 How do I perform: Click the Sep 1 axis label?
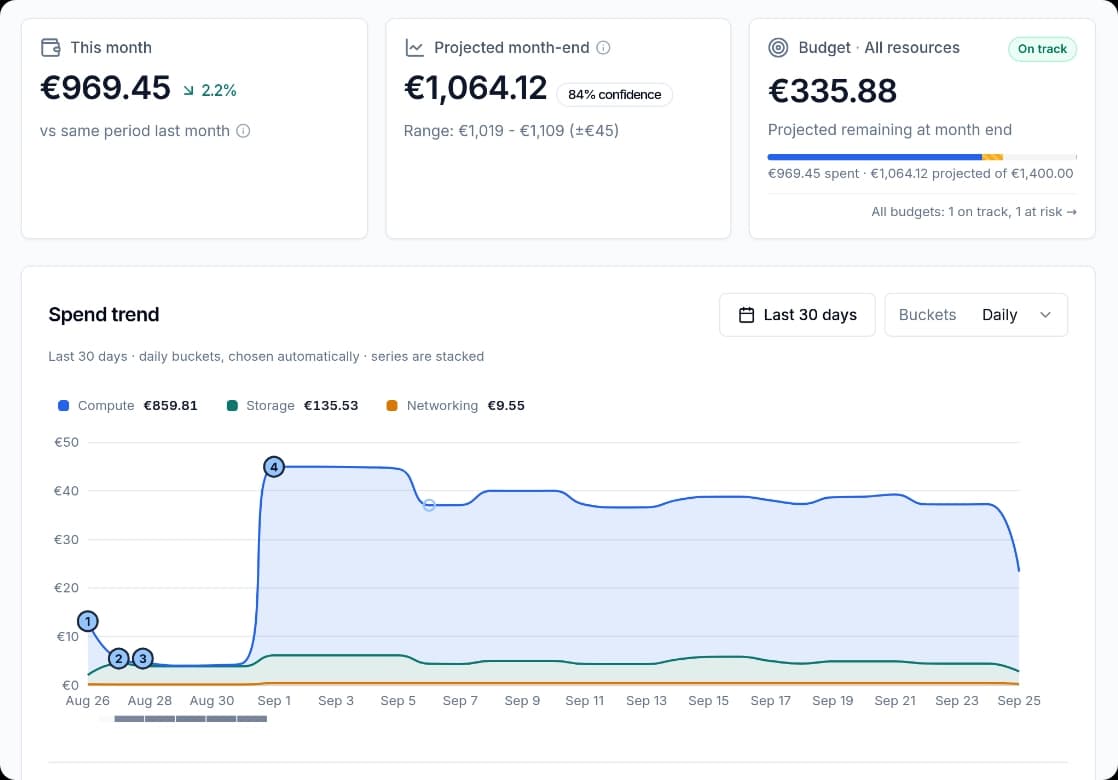pyautogui.click(x=274, y=701)
